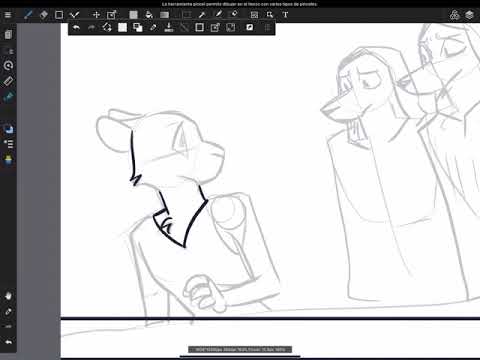Open the yellow-blue brush color icon
This screenshot has width=480, height=360.
coord(8,160)
